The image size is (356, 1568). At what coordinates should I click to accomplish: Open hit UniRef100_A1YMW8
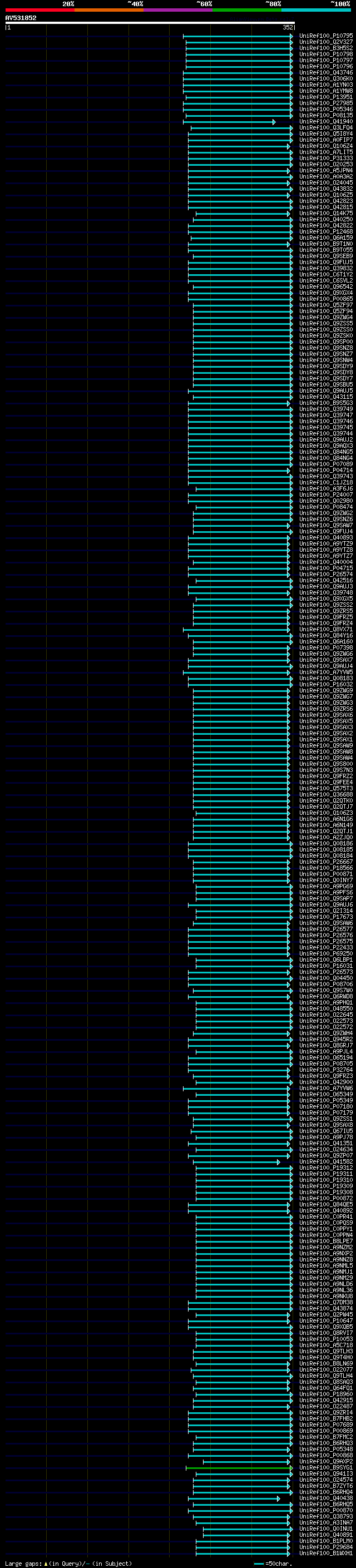[326, 91]
